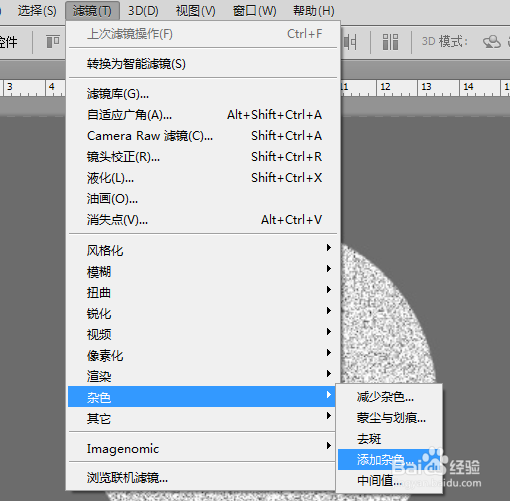
Task: Select 蒙尘与划痕... filter
Action: pyautogui.click(x=390, y=418)
